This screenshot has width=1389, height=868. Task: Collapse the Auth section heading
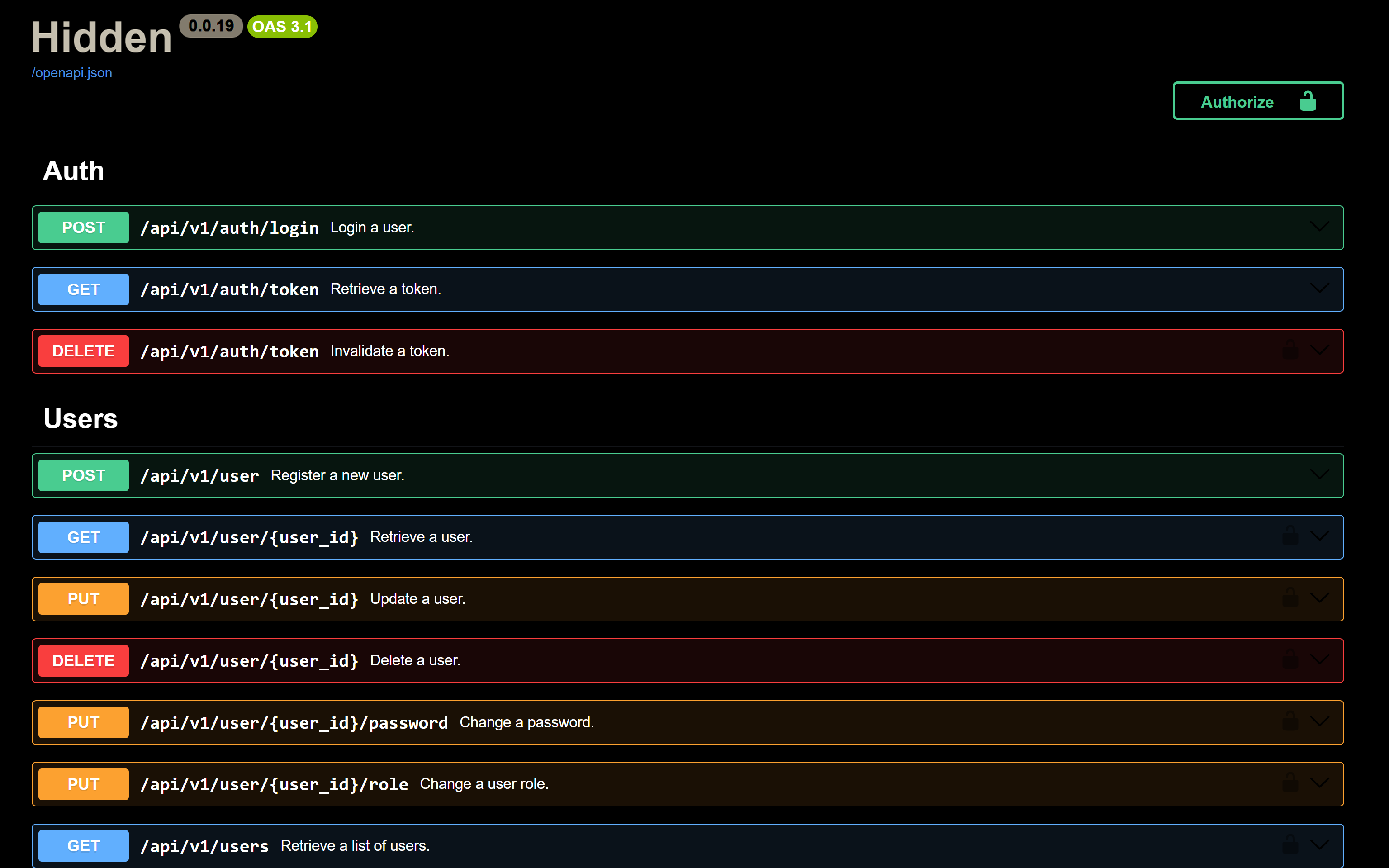pyautogui.click(x=73, y=171)
